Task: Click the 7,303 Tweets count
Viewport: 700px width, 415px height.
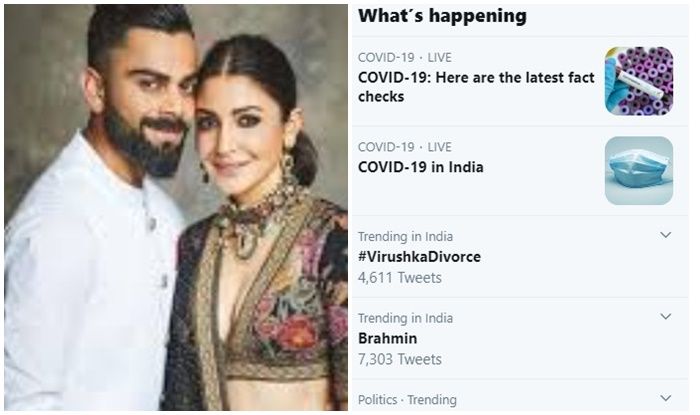Action: coord(400,359)
